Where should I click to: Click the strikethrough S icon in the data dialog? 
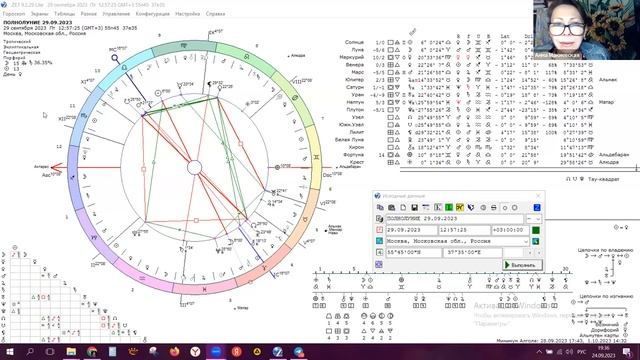(494, 208)
